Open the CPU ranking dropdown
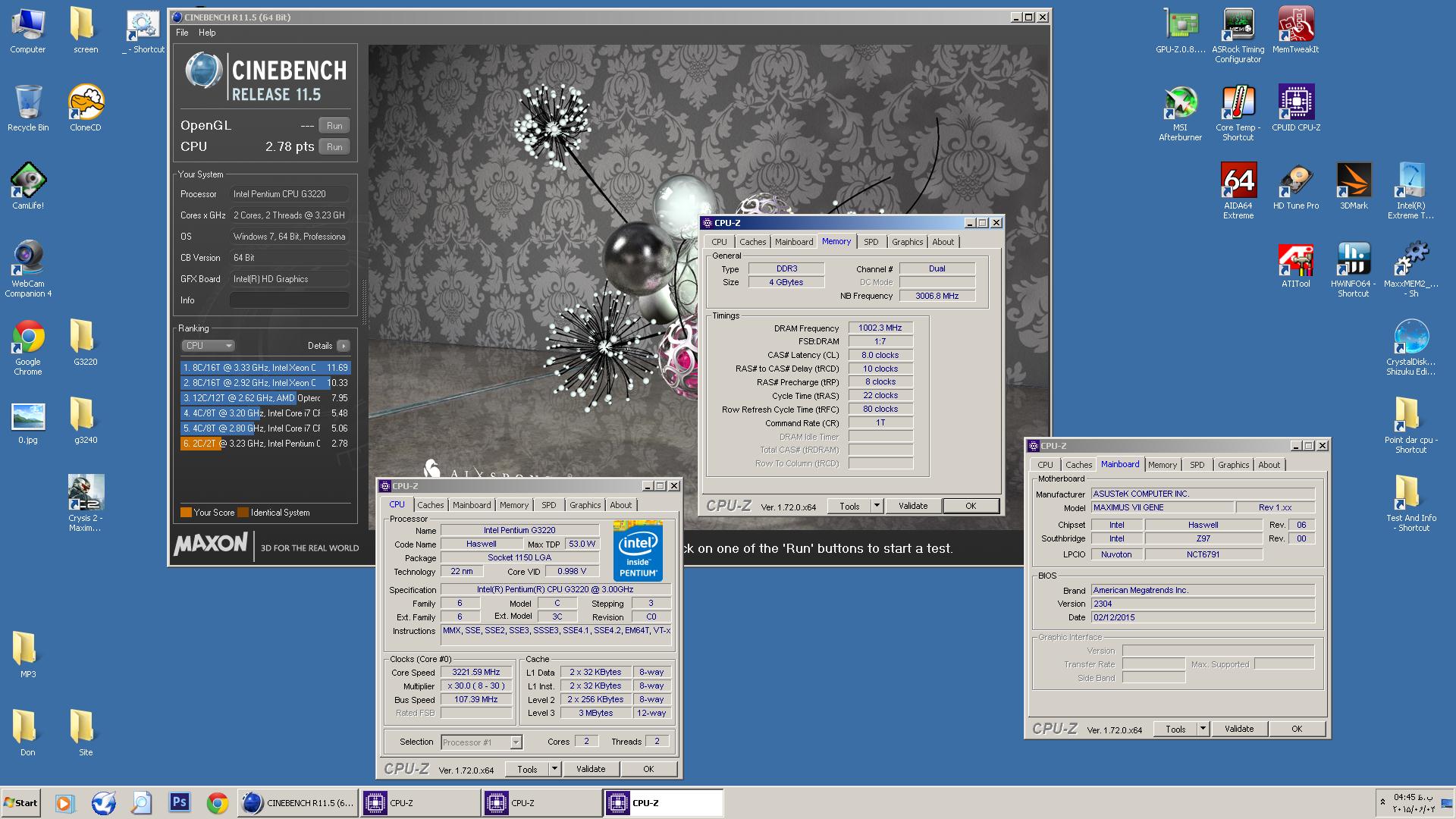This screenshot has width=1456, height=819. tap(208, 345)
